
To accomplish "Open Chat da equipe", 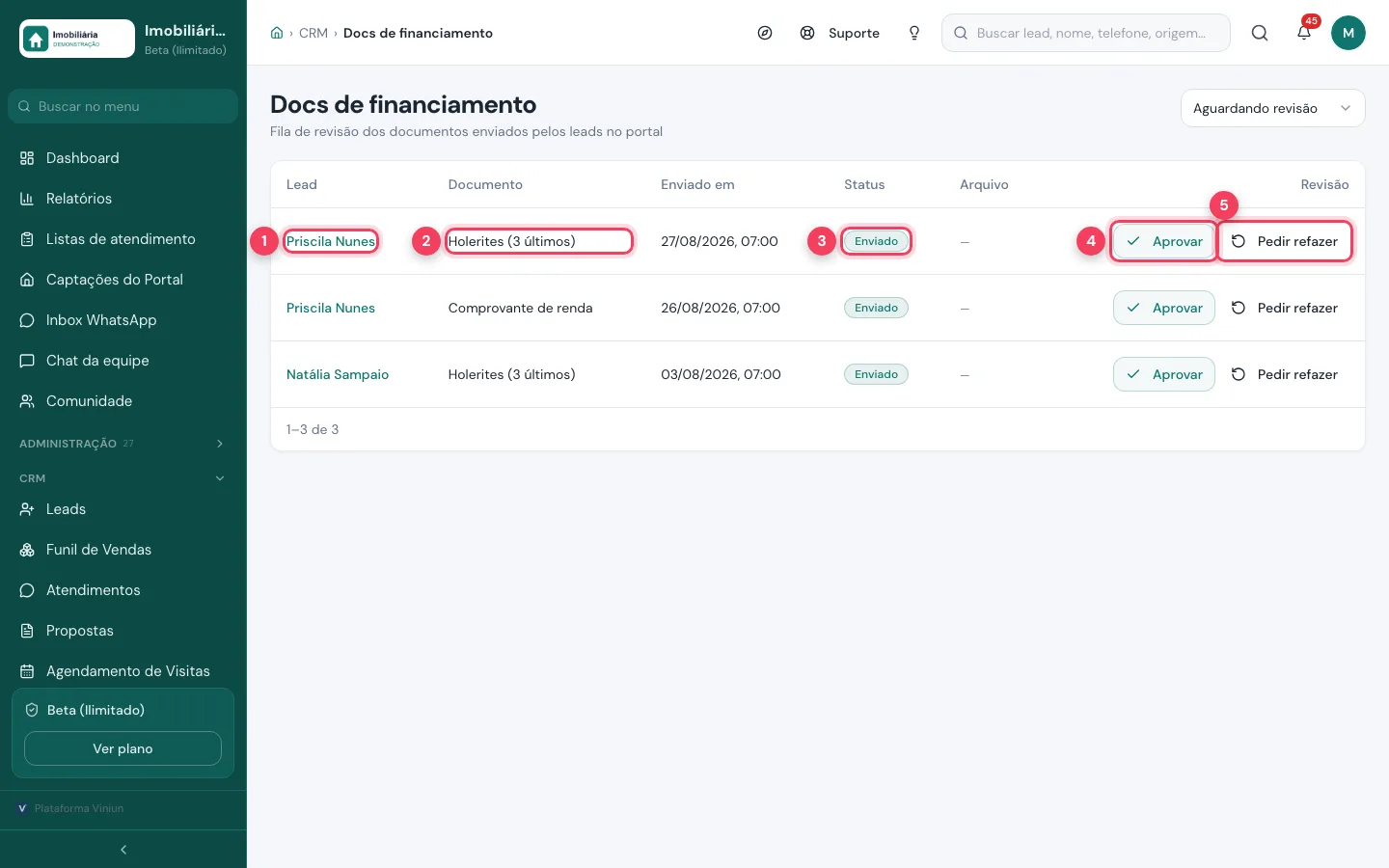I will 123,361.
